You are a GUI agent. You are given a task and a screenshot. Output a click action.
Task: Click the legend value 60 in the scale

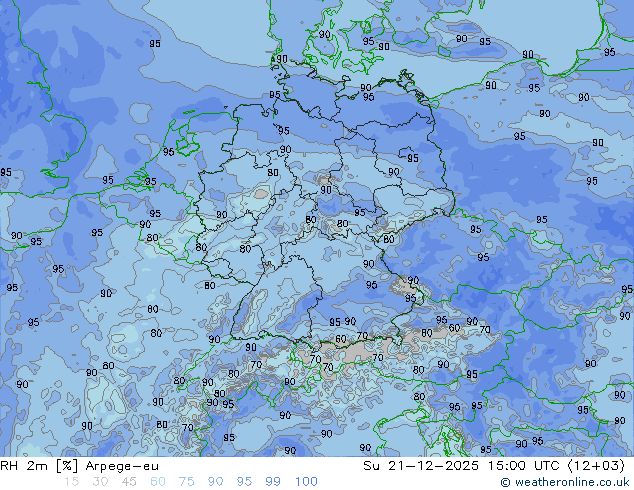(x=158, y=482)
